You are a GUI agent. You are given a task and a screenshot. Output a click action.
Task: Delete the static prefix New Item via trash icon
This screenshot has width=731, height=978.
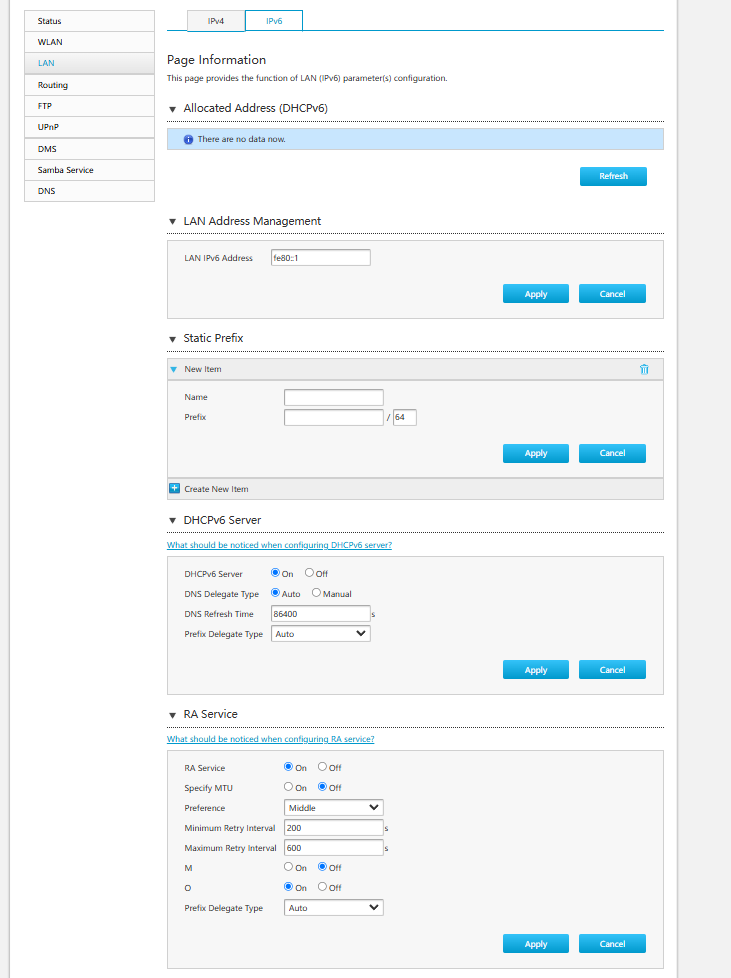(644, 369)
